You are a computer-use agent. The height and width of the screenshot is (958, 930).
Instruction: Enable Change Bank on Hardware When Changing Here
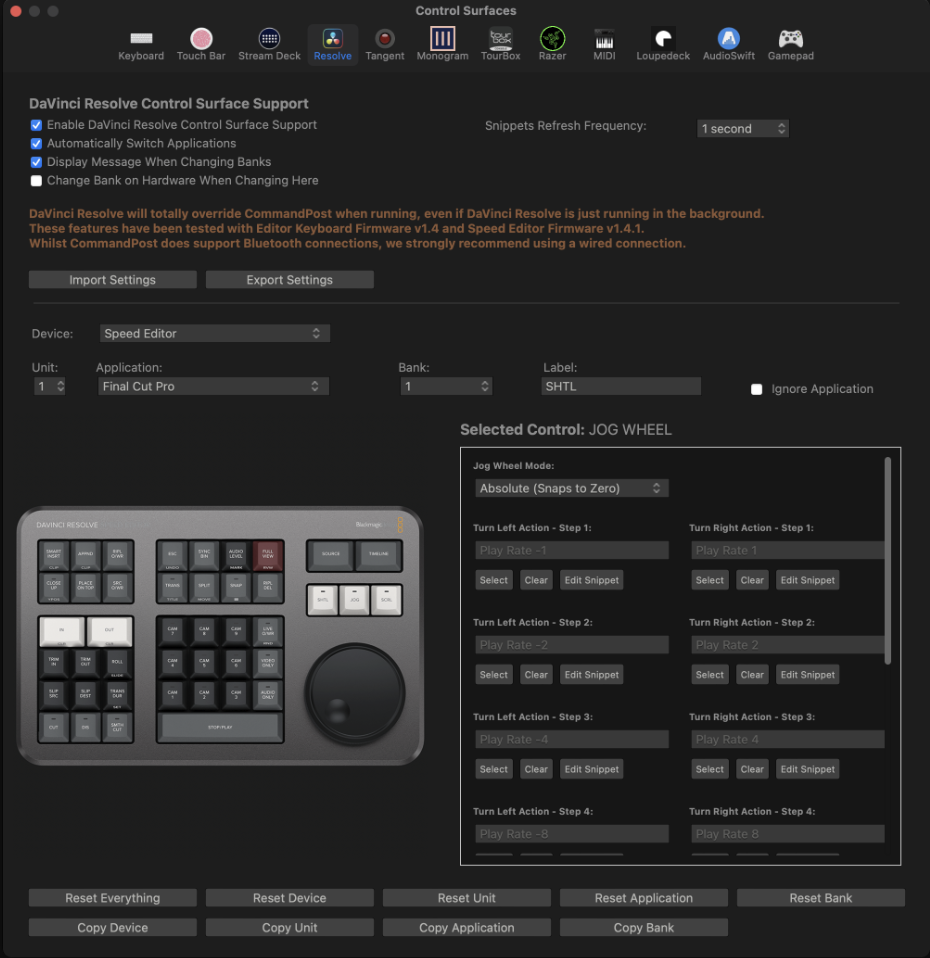pos(36,181)
